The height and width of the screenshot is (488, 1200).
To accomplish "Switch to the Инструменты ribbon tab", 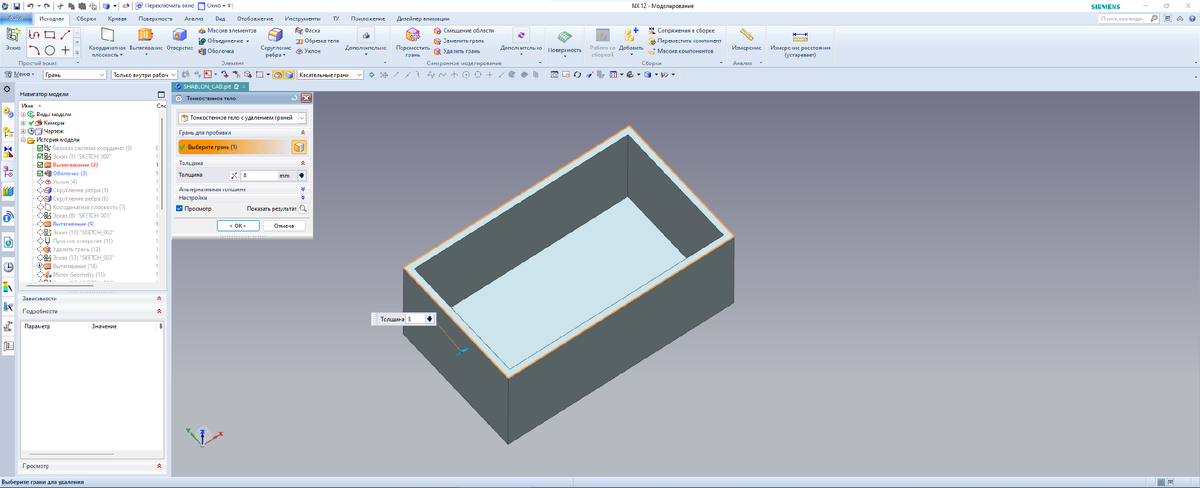I will click(x=302, y=18).
